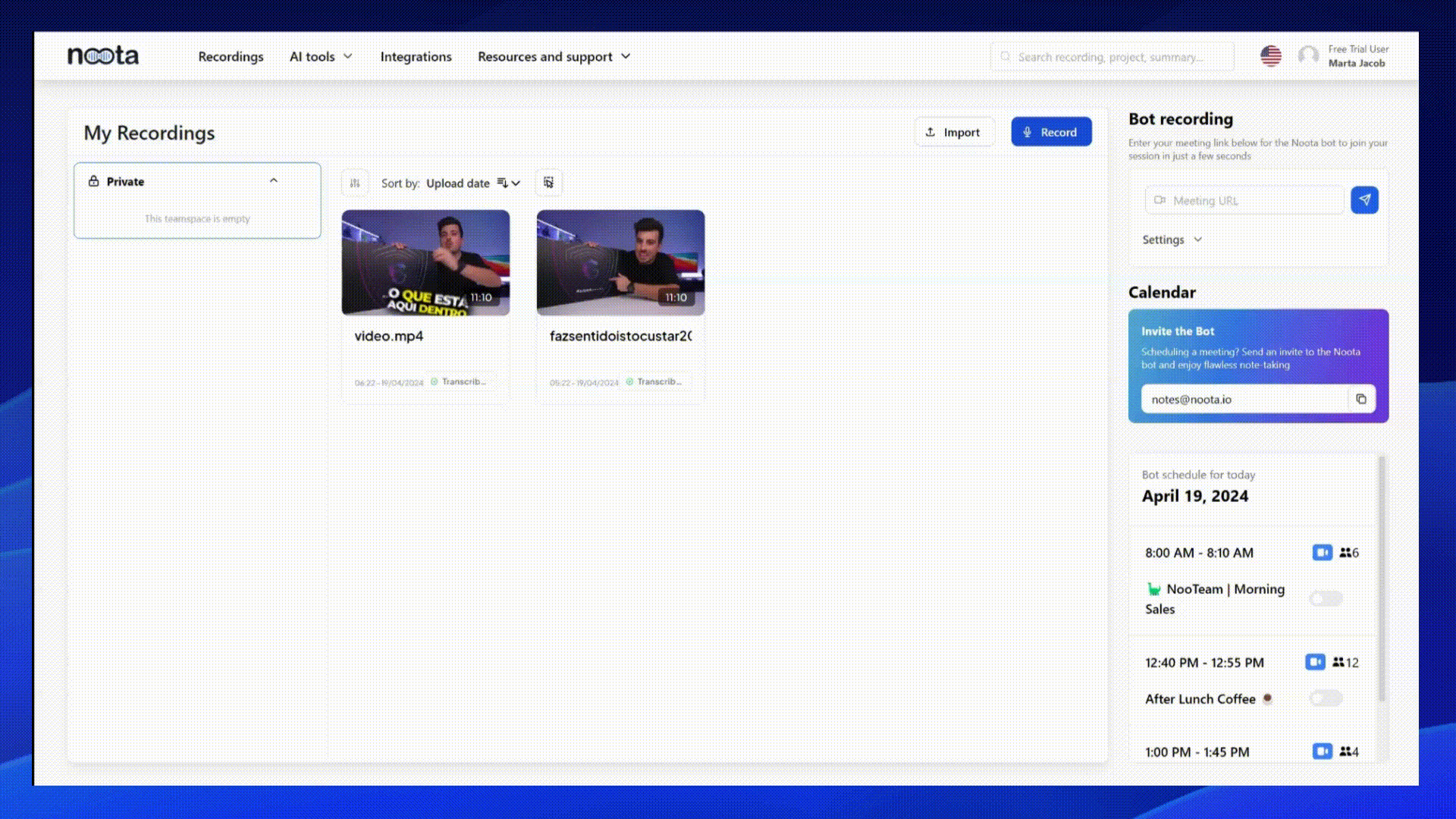Click the blue Record button
This screenshot has width=1456, height=819.
point(1051,132)
